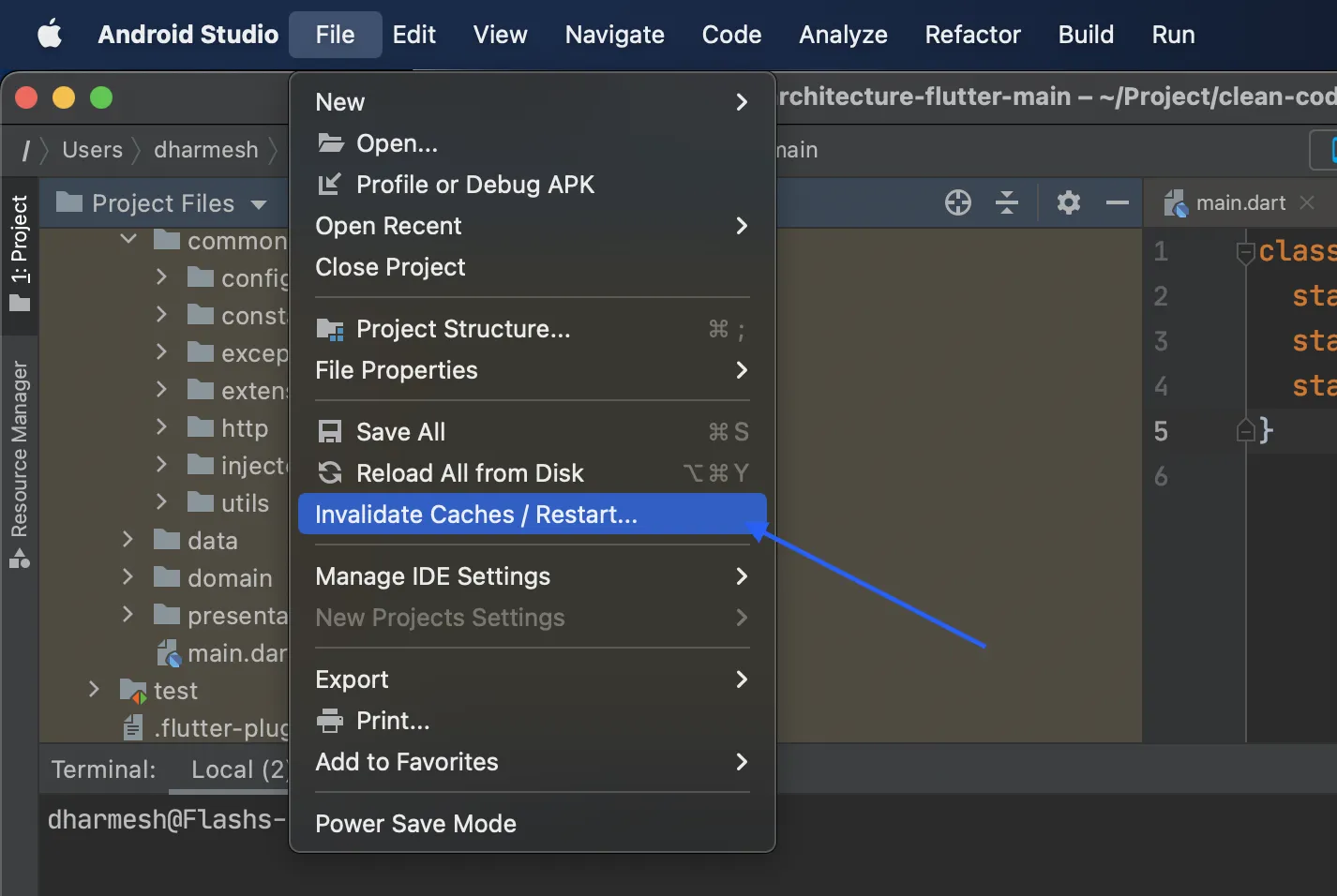
Task: Toggle Power Save Mode
Action: point(415,824)
